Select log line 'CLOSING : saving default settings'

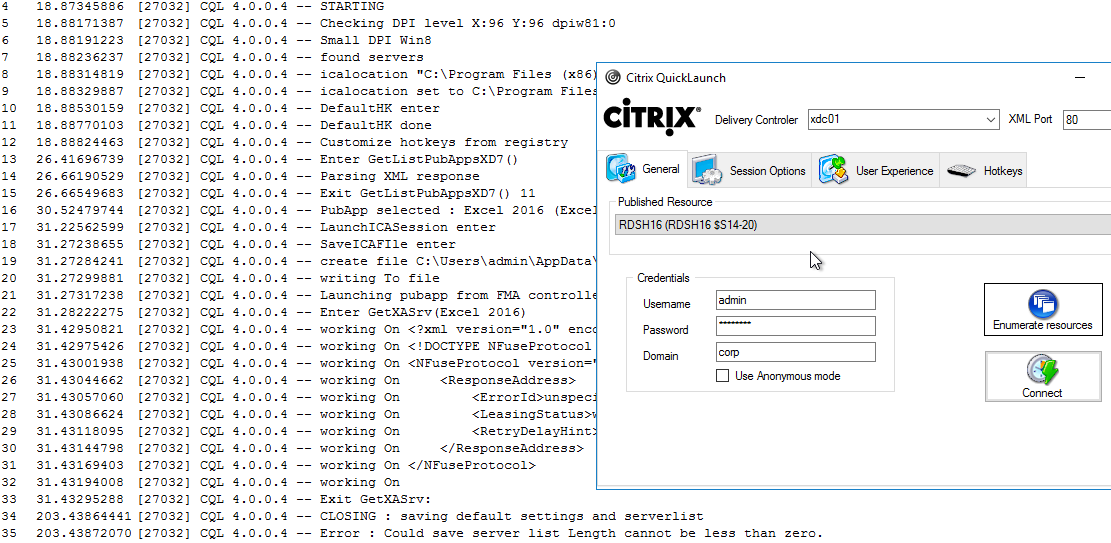point(352,517)
